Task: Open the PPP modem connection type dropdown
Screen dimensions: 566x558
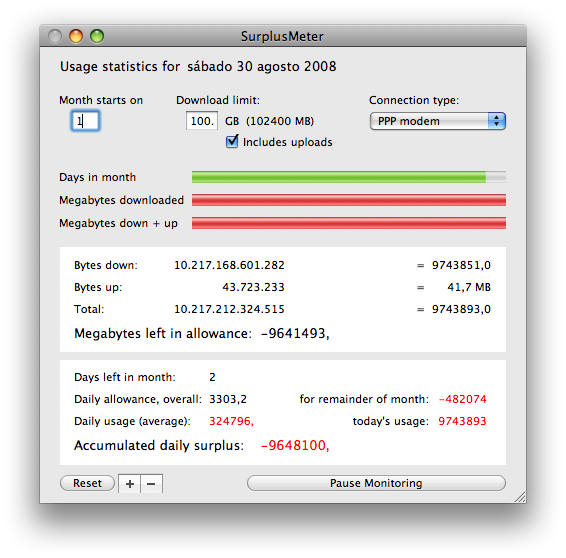Action: click(x=437, y=121)
